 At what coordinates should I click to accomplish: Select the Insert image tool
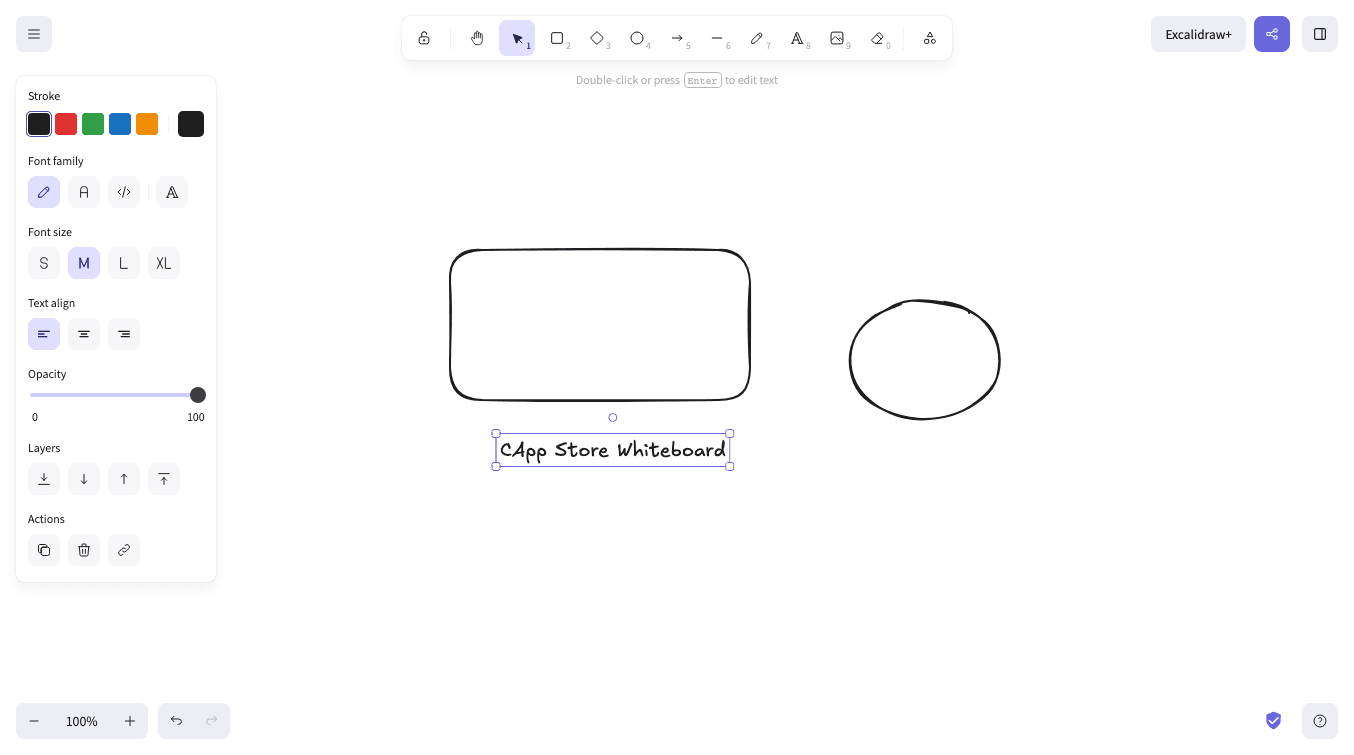click(837, 38)
